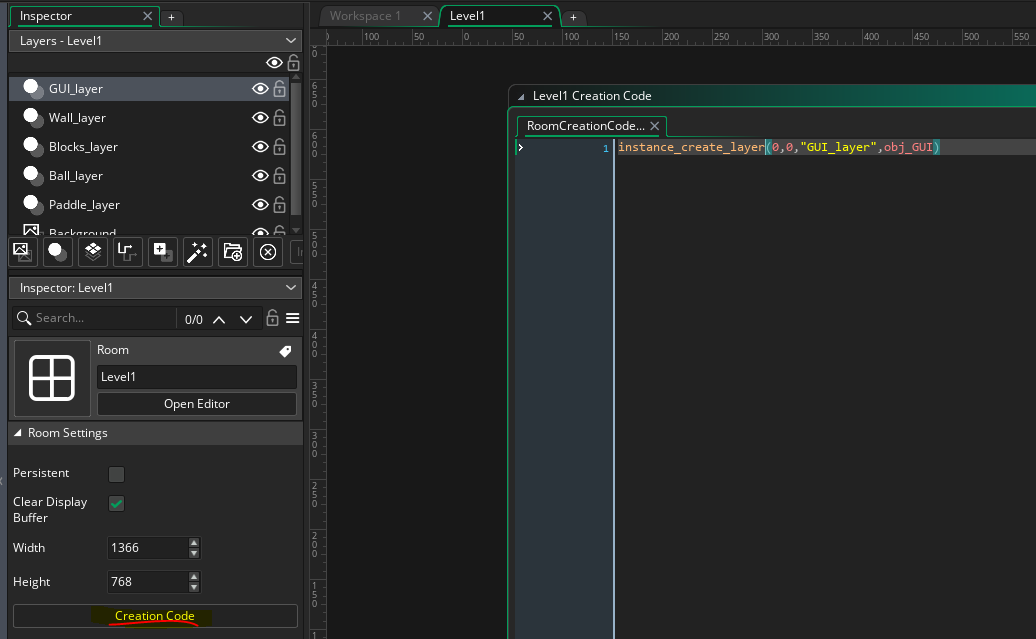1036x639 pixels.
Task: Click the Blocks_layer instance layer icon
Action: (x=32, y=147)
